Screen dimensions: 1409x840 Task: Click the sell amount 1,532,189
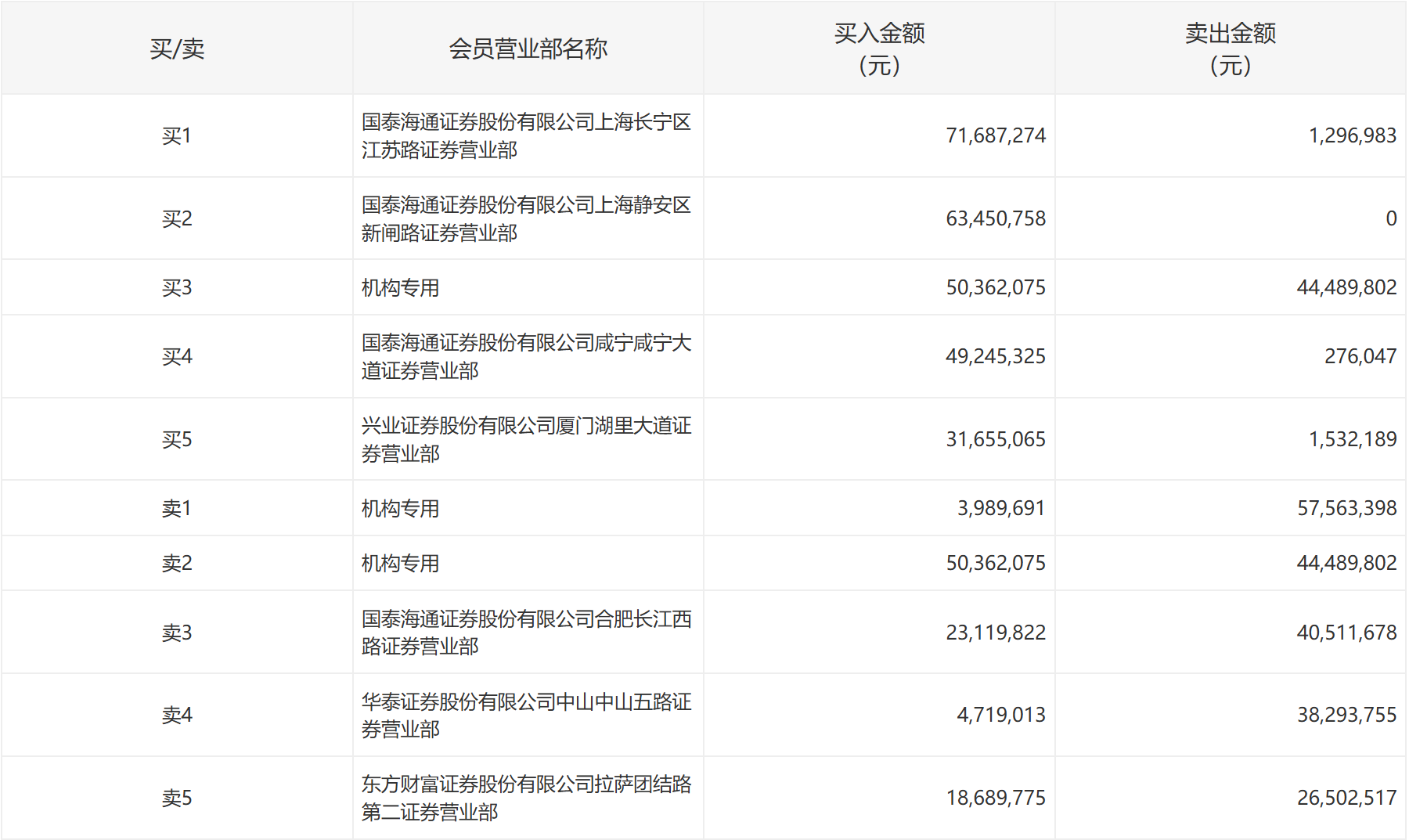(1353, 439)
